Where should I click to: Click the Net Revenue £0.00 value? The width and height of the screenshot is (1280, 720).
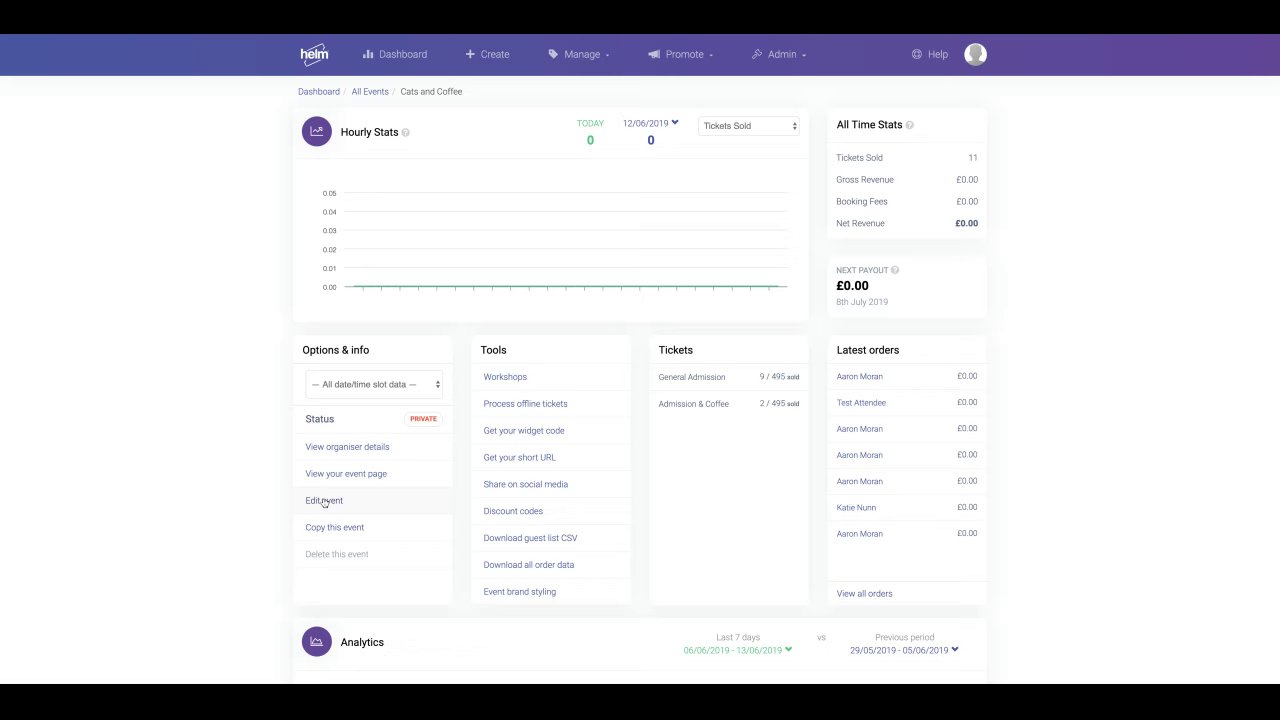point(967,224)
